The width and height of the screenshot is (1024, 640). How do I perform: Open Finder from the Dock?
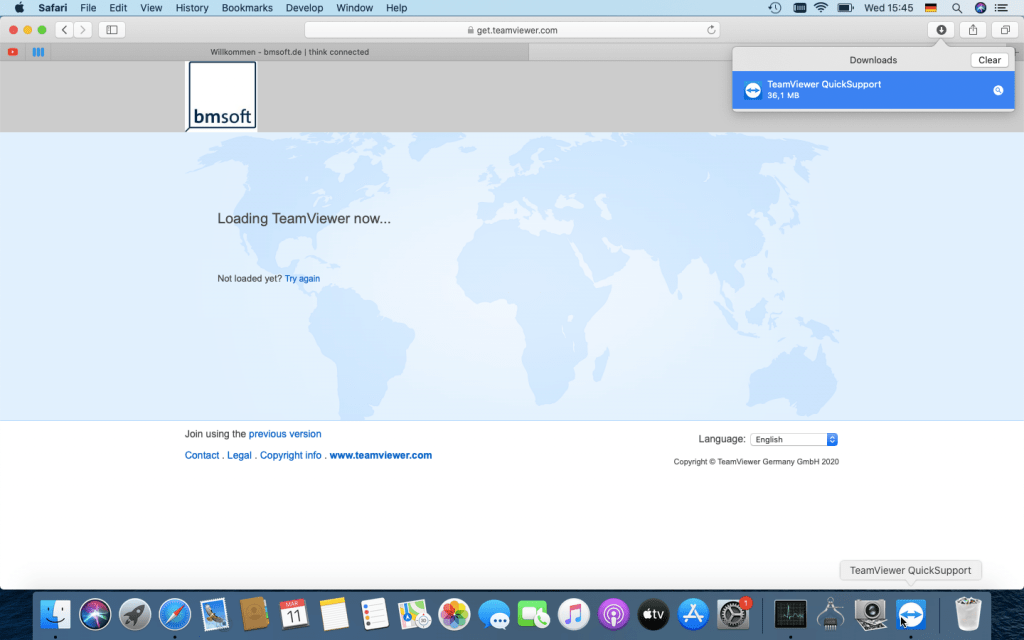click(x=56, y=614)
